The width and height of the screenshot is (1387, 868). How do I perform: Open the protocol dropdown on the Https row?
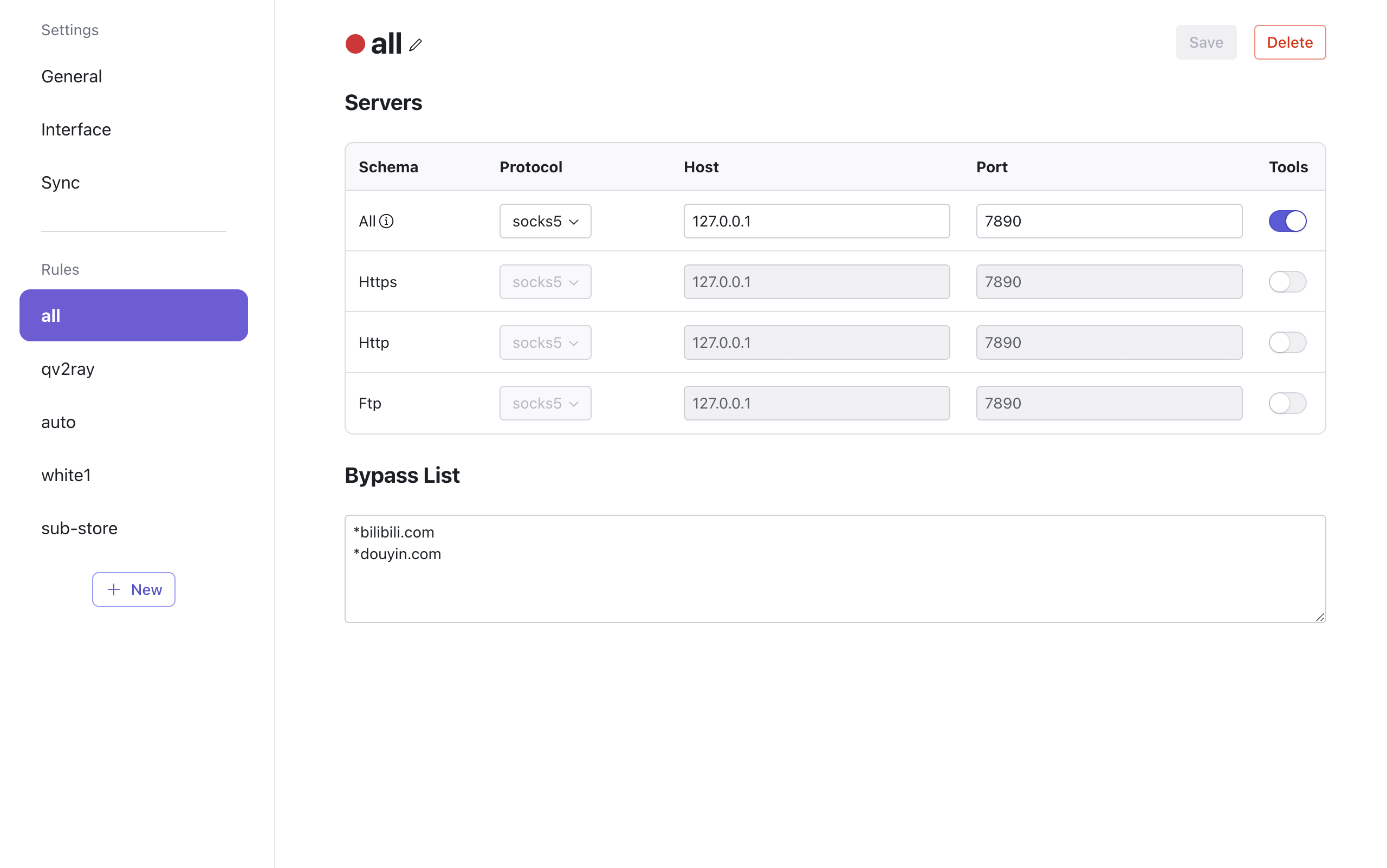[x=545, y=282]
